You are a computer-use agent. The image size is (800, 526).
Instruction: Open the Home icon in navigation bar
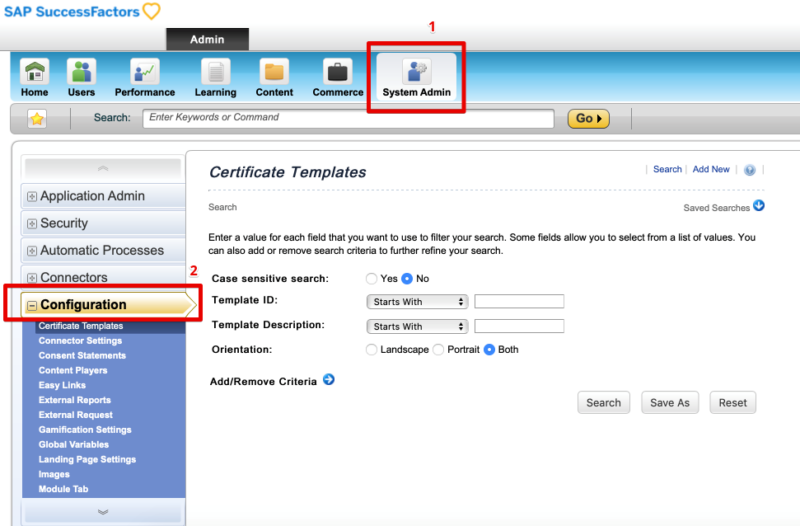pyautogui.click(x=34, y=73)
